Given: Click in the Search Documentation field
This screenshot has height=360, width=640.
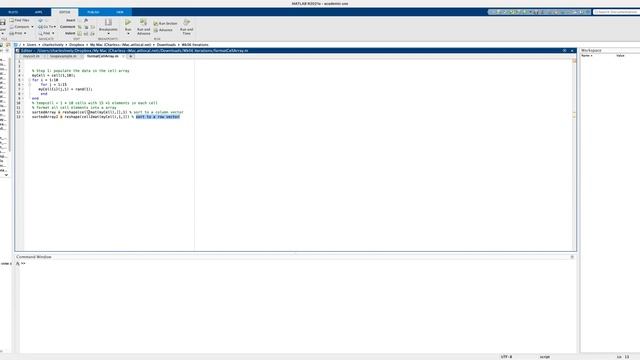Looking at the screenshot, I should click(616, 12).
